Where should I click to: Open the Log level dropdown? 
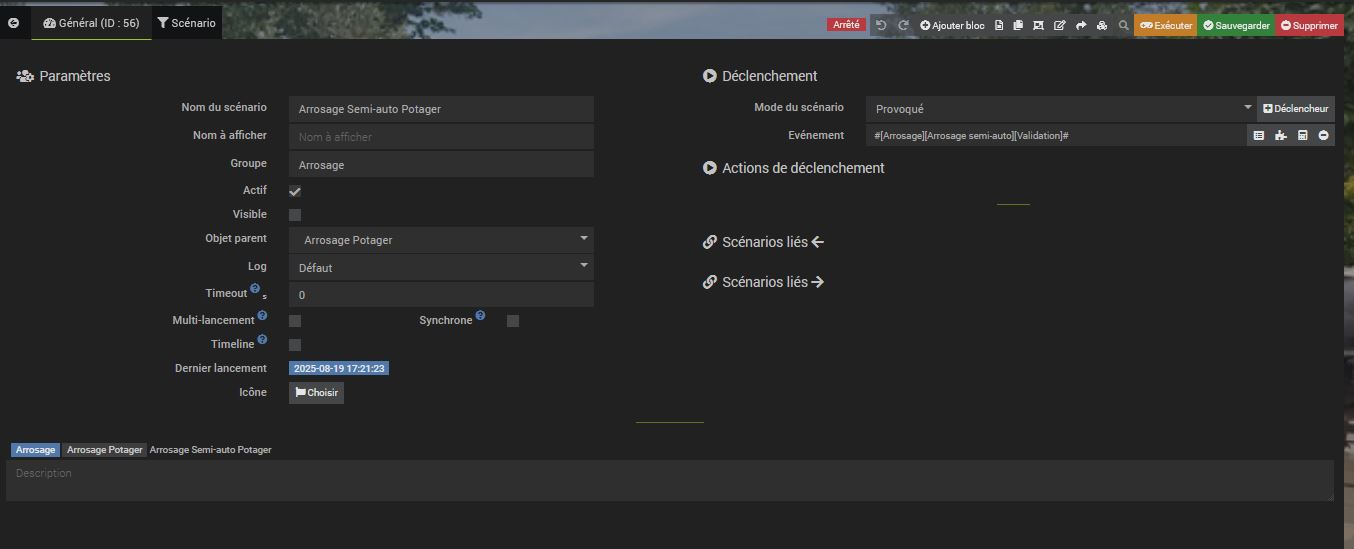point(441,267)
